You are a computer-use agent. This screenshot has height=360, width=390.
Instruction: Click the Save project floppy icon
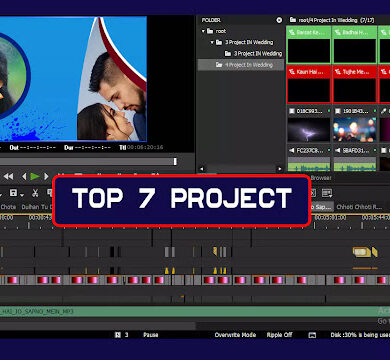coord(13,193)
